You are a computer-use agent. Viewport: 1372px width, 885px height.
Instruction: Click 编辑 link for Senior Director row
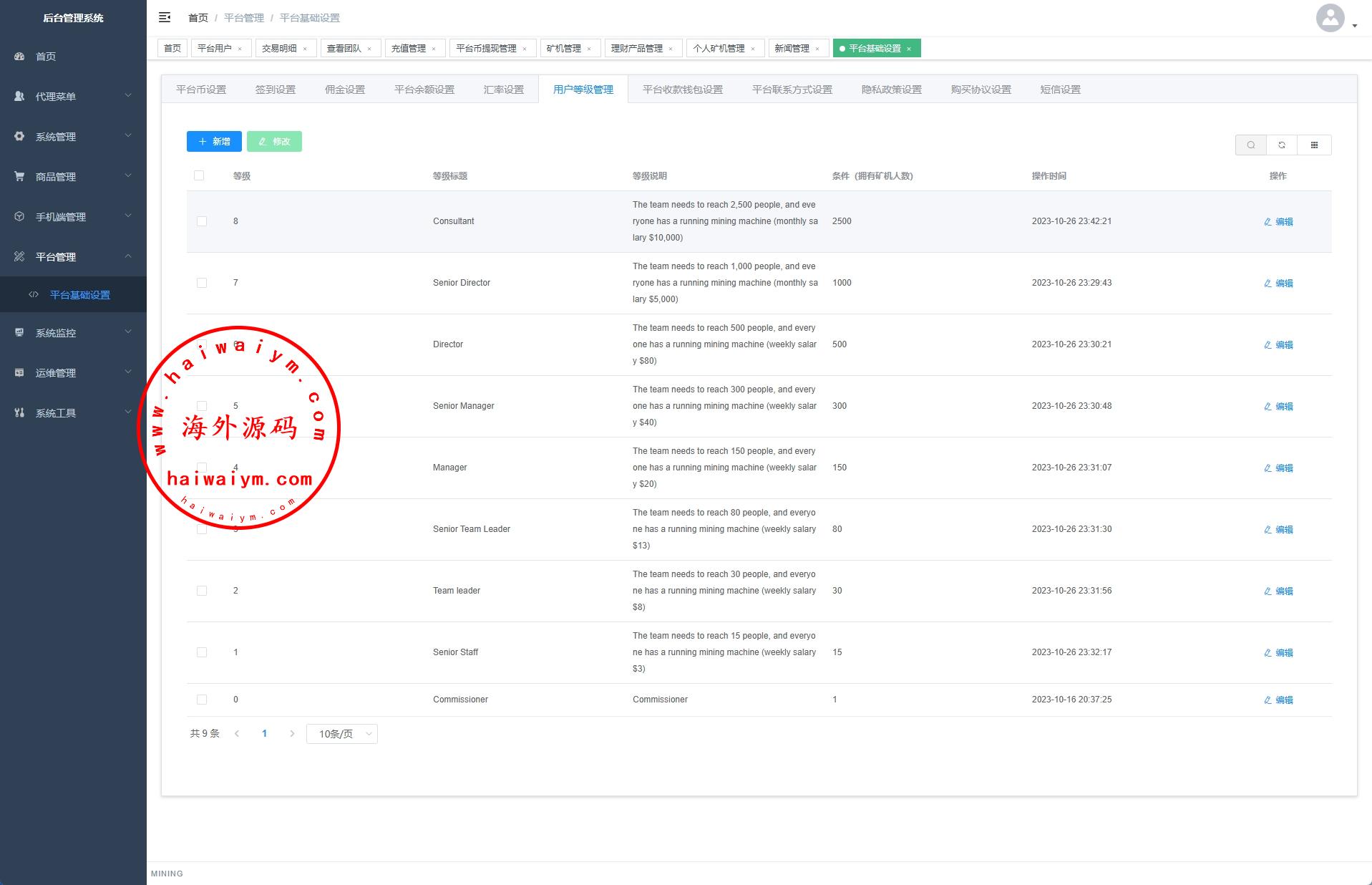click(1279, 284)
